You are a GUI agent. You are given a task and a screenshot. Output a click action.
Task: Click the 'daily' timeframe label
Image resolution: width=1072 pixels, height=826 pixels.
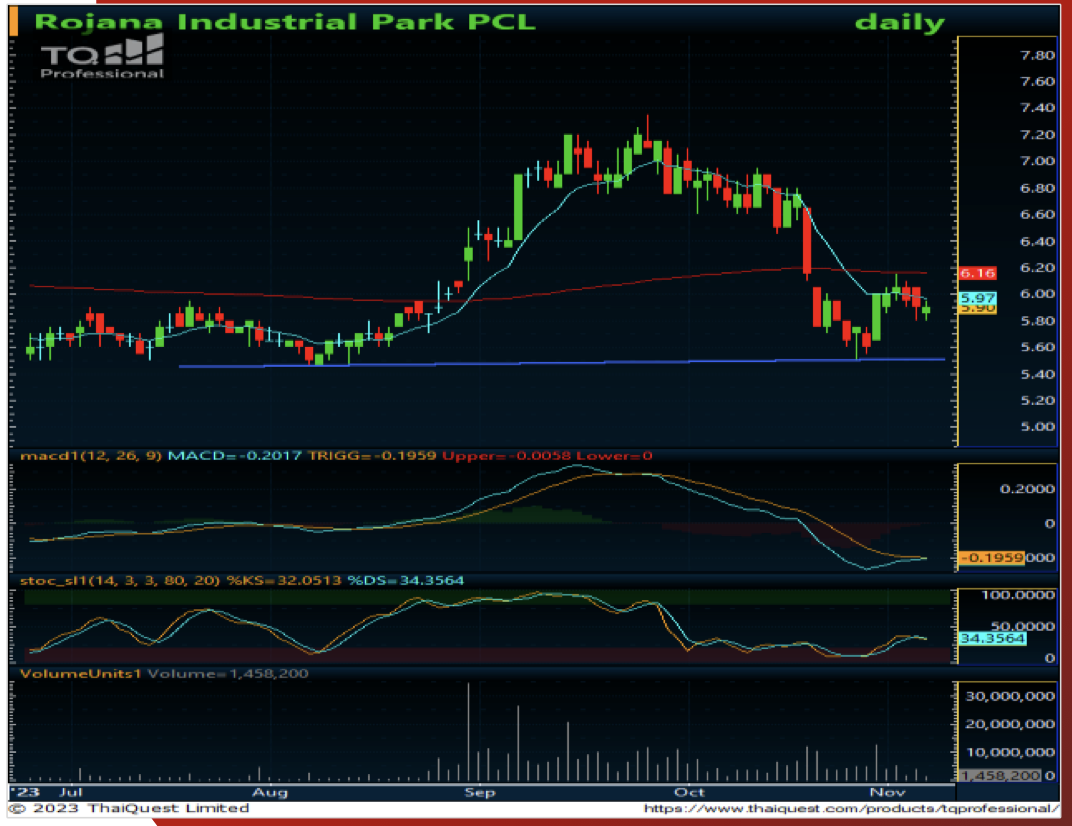(900, 23)
